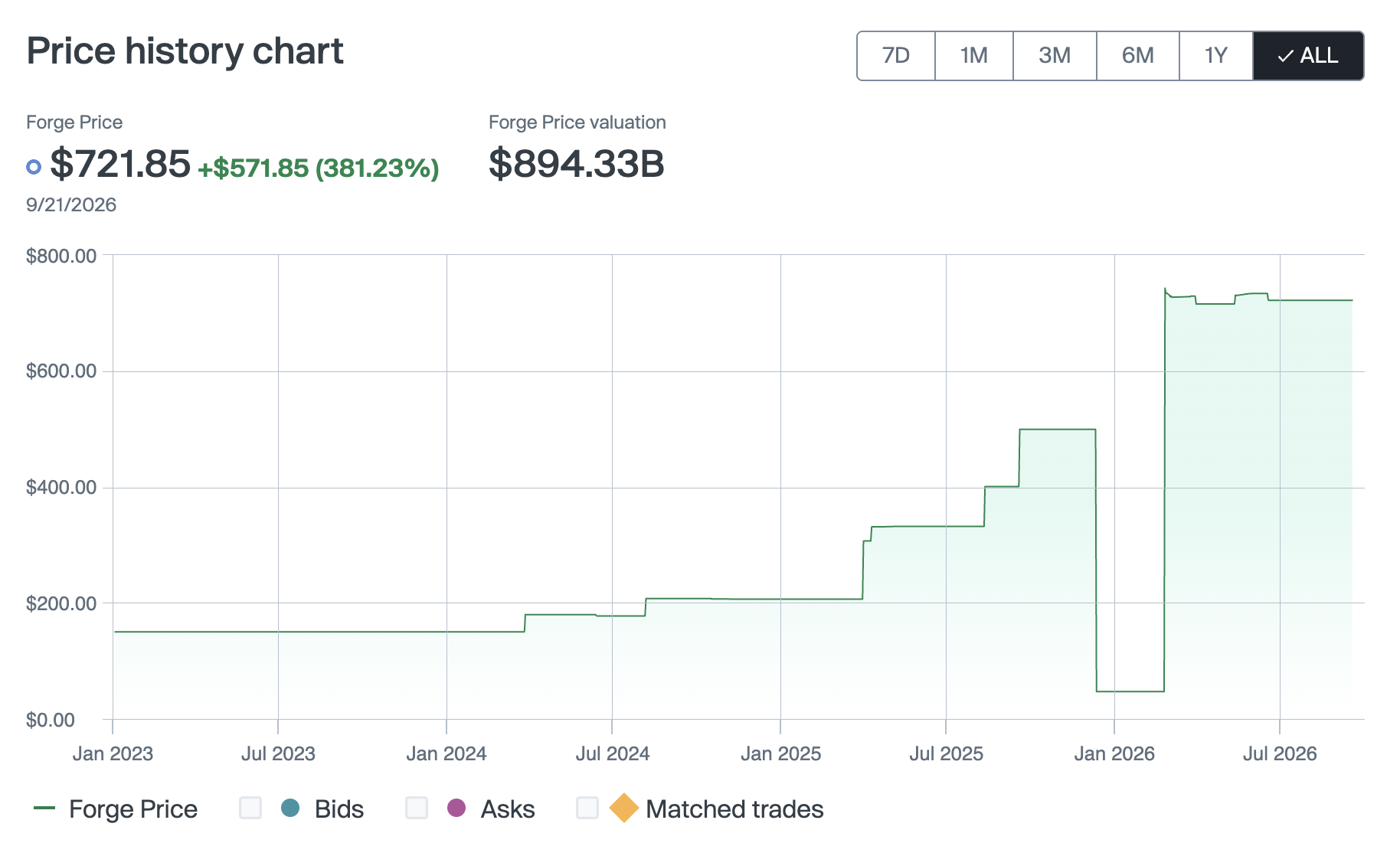Viewport: 1400px width, 856px height.
Task: Select the 7D time range
Action: coord(896,56)
